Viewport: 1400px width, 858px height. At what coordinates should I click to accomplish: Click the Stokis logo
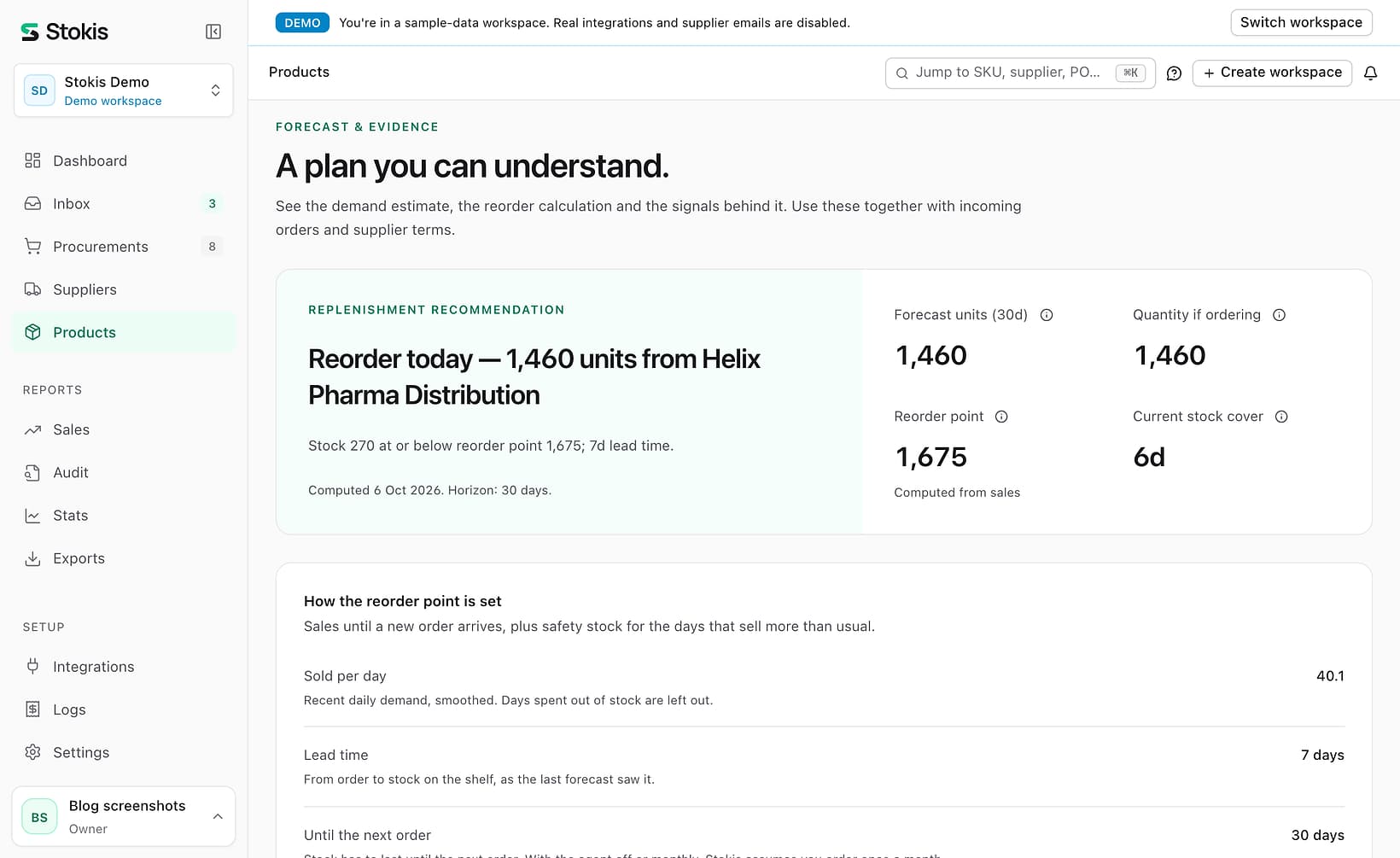pyautogui.click(x=65, y=32)
